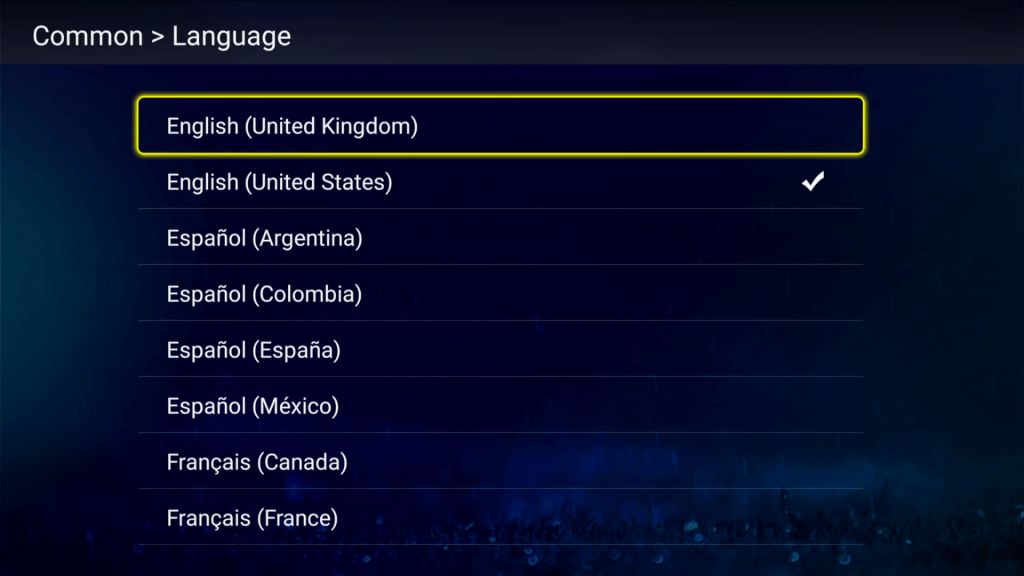This screenshot has width=1024, height=576.
Task: Click the checkmark beside English (United States)
Action: click(814, 182)
